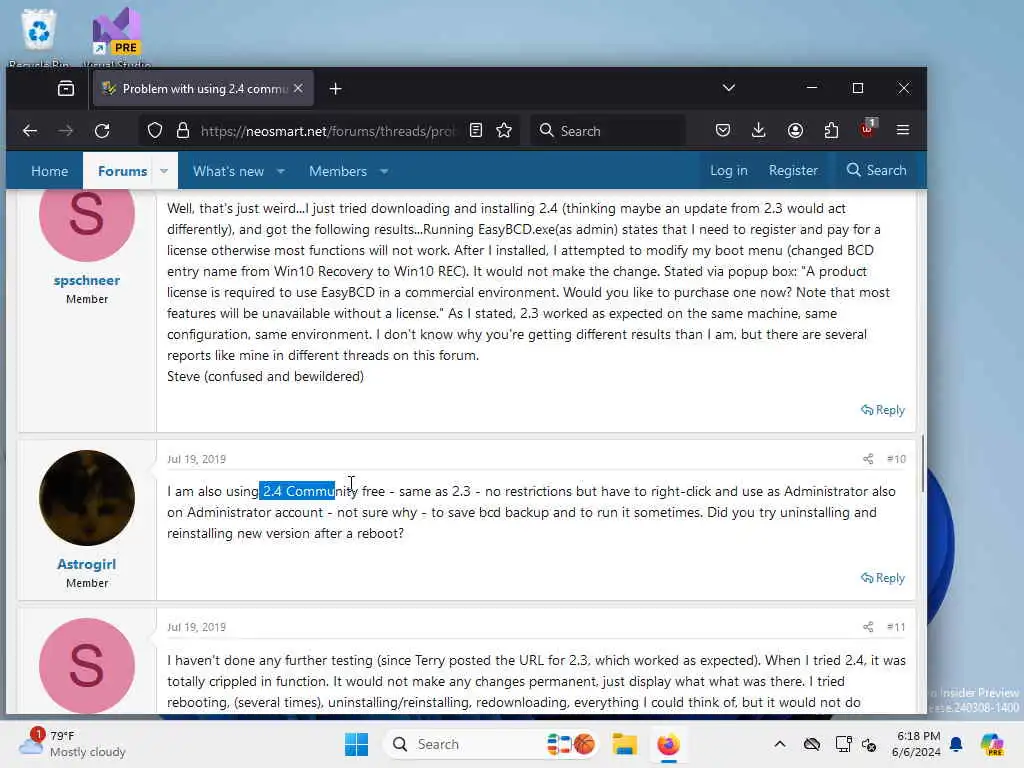Open weather widget showing 79°F
Viewport: 1024px width, 768px height.
[73, 744]
